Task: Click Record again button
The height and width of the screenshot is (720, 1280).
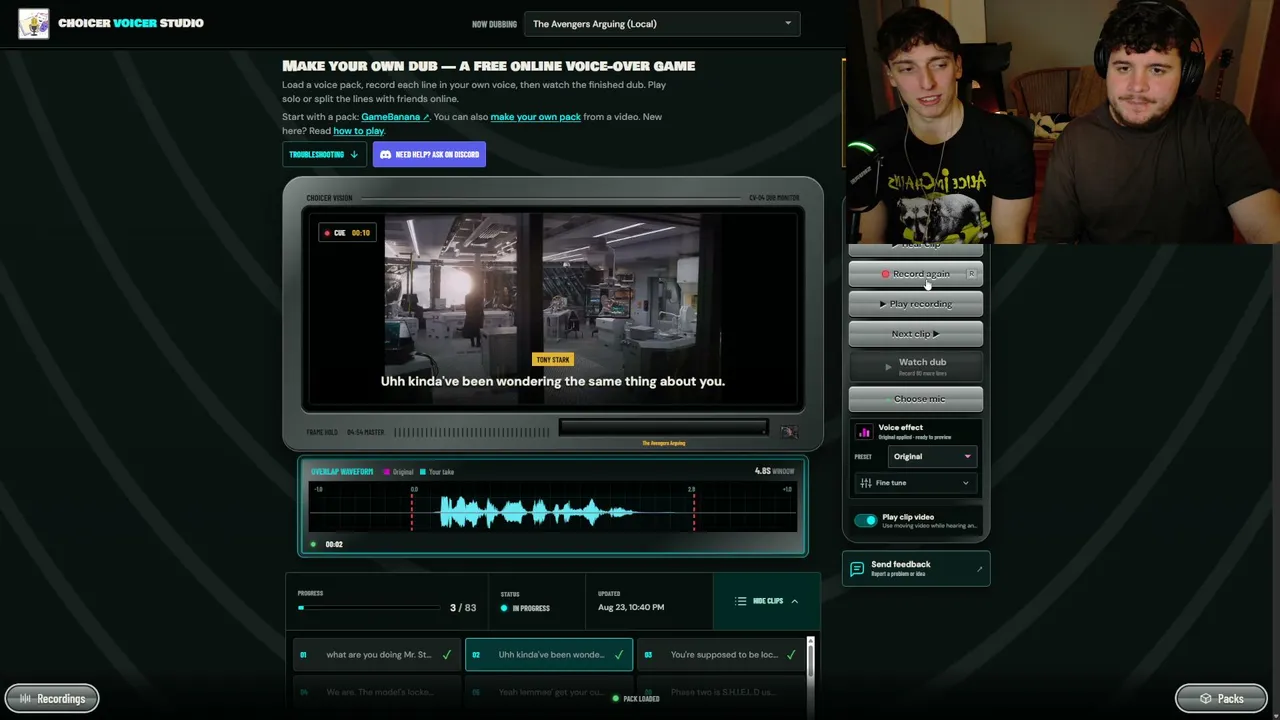Action: (x=916, y=274)
